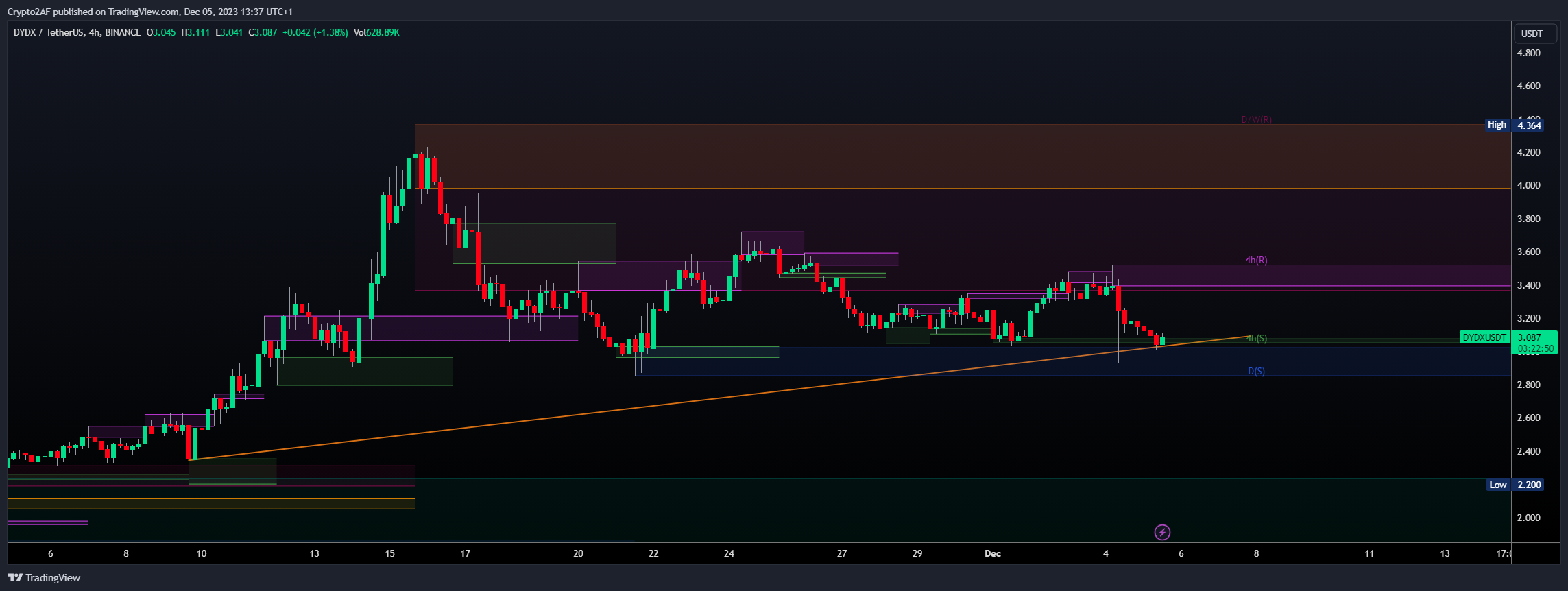
Task: Click the 03:22:50 candle countdown timer
Action: point(1536,348)
